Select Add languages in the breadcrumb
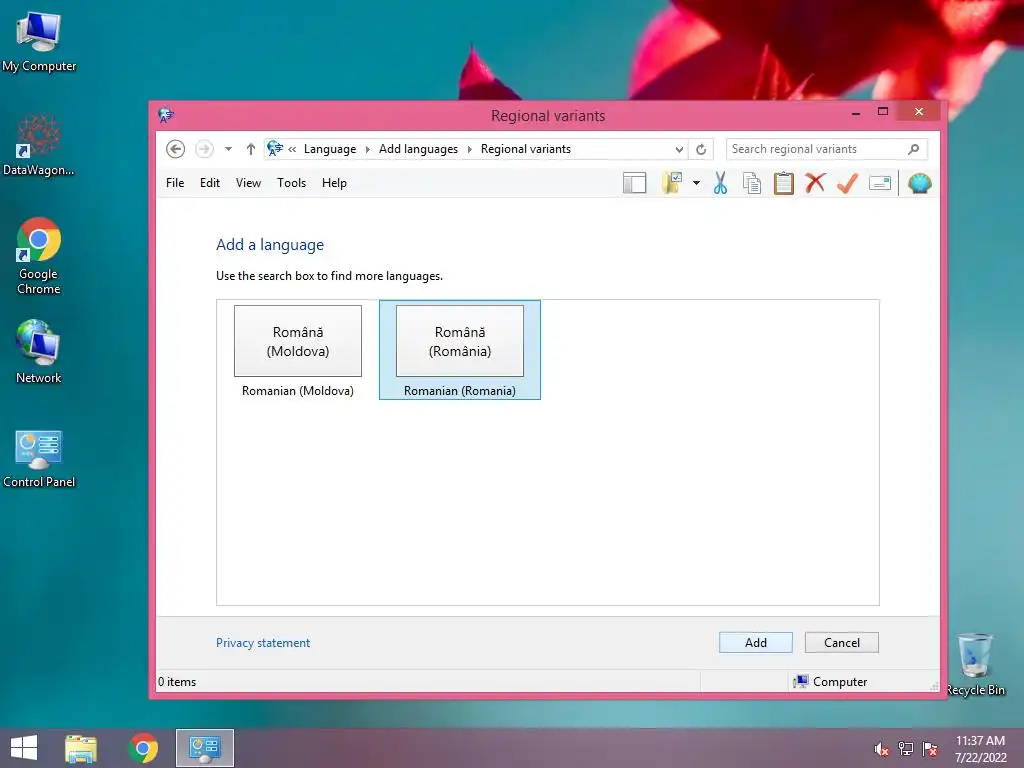Image resolution: width=1024 pixels, height=768 pixels. [419, 149]
